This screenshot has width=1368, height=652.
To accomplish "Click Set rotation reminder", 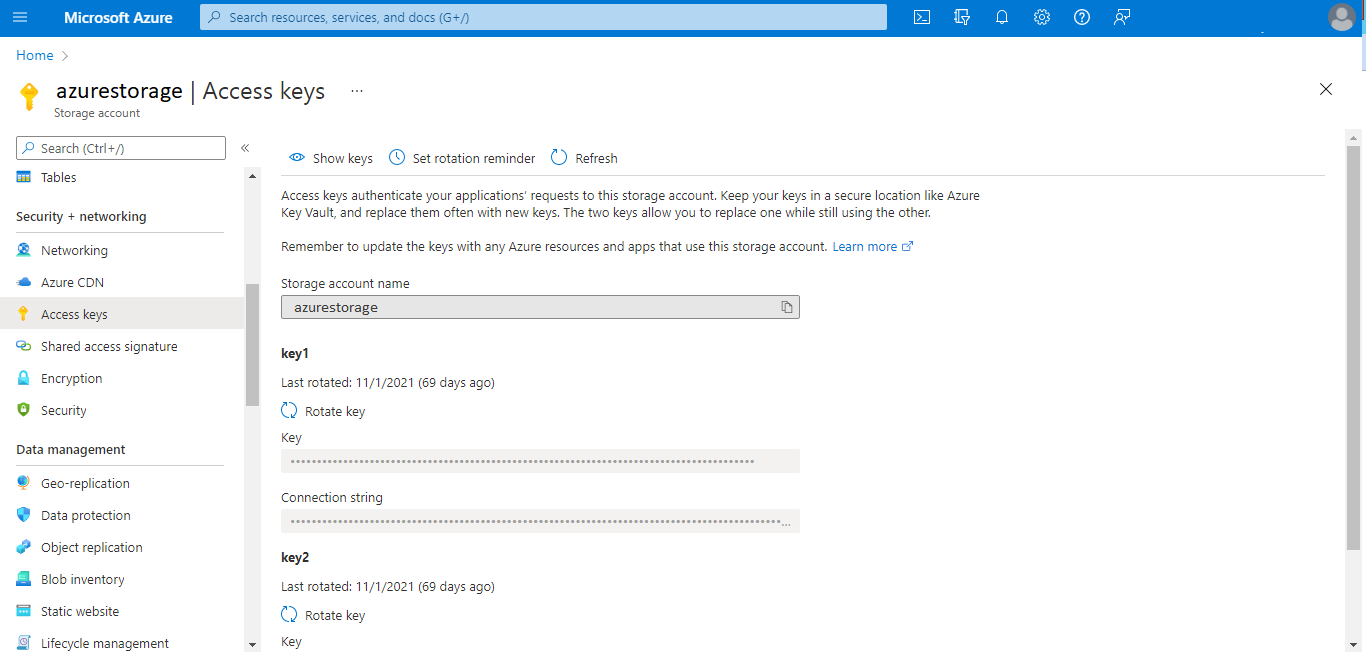I will (462, 158).
